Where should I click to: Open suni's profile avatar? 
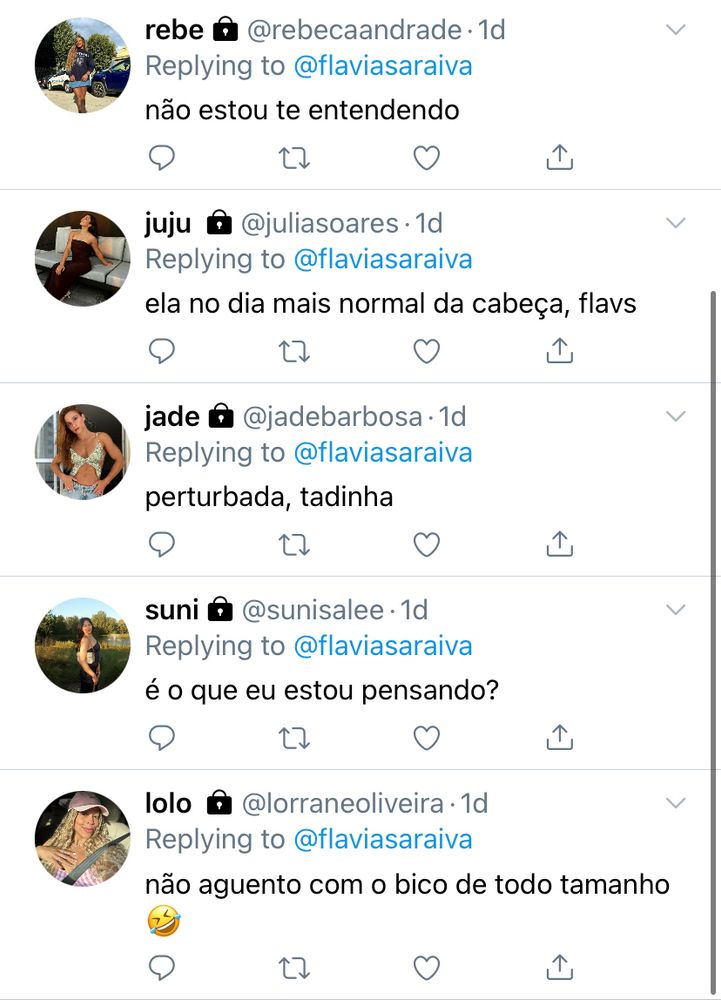point(82,645)
